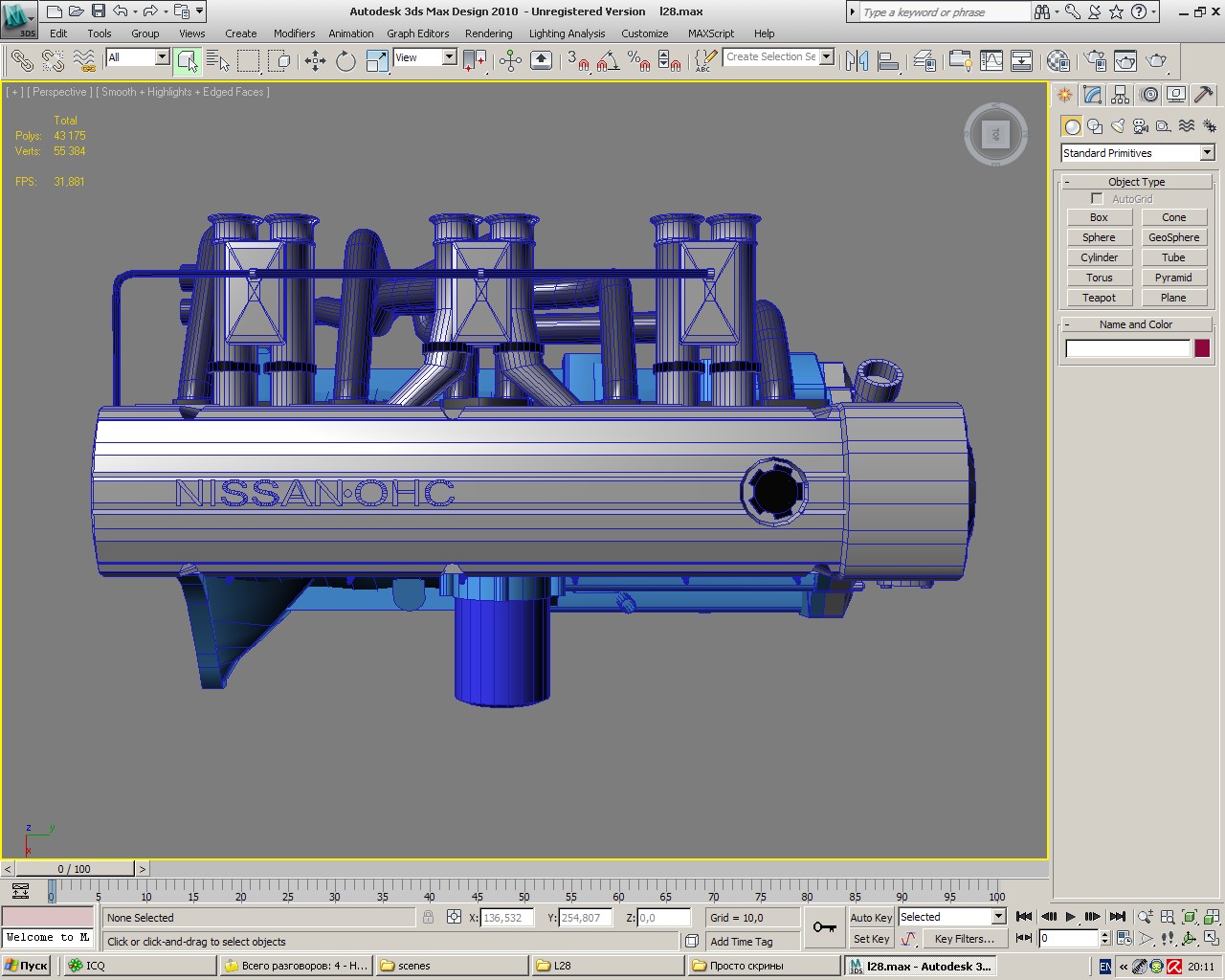Image resolution: width=1225 pixels, height=980 pixels.
Task: Enable the AutoGrid checkbox
Action: tap(1097, 199)
